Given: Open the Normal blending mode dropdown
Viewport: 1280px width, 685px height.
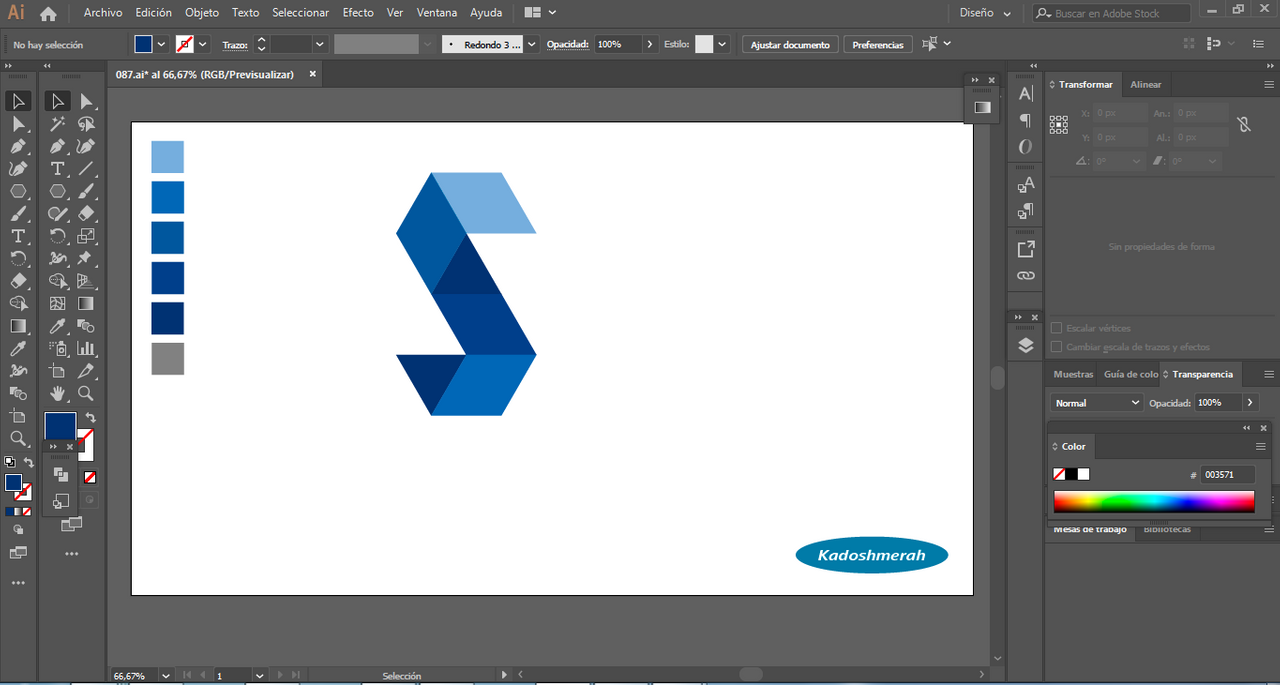Looking at the screenshot, I should [x=1097, y=402].
